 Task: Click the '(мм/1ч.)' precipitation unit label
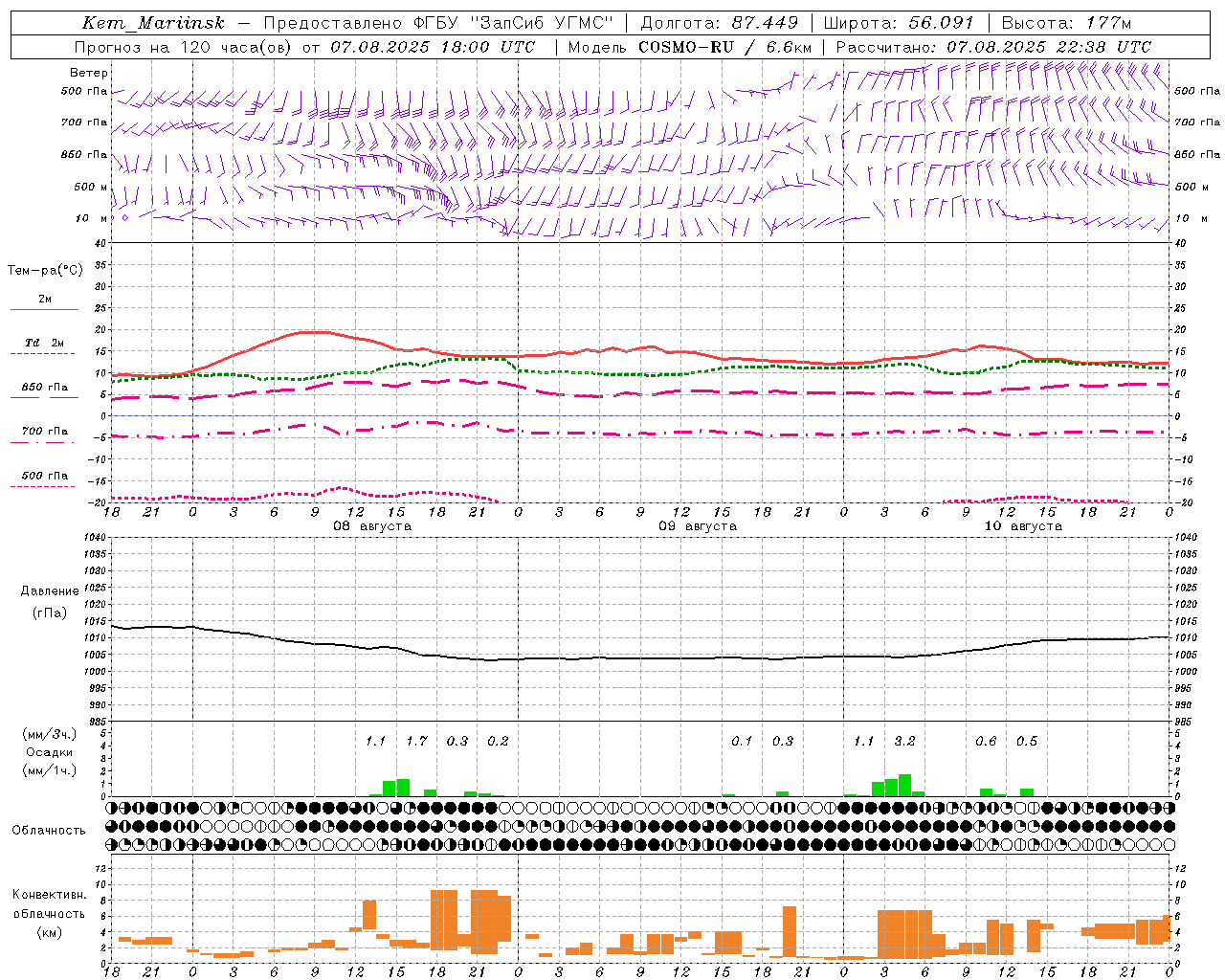click(50, 770)
